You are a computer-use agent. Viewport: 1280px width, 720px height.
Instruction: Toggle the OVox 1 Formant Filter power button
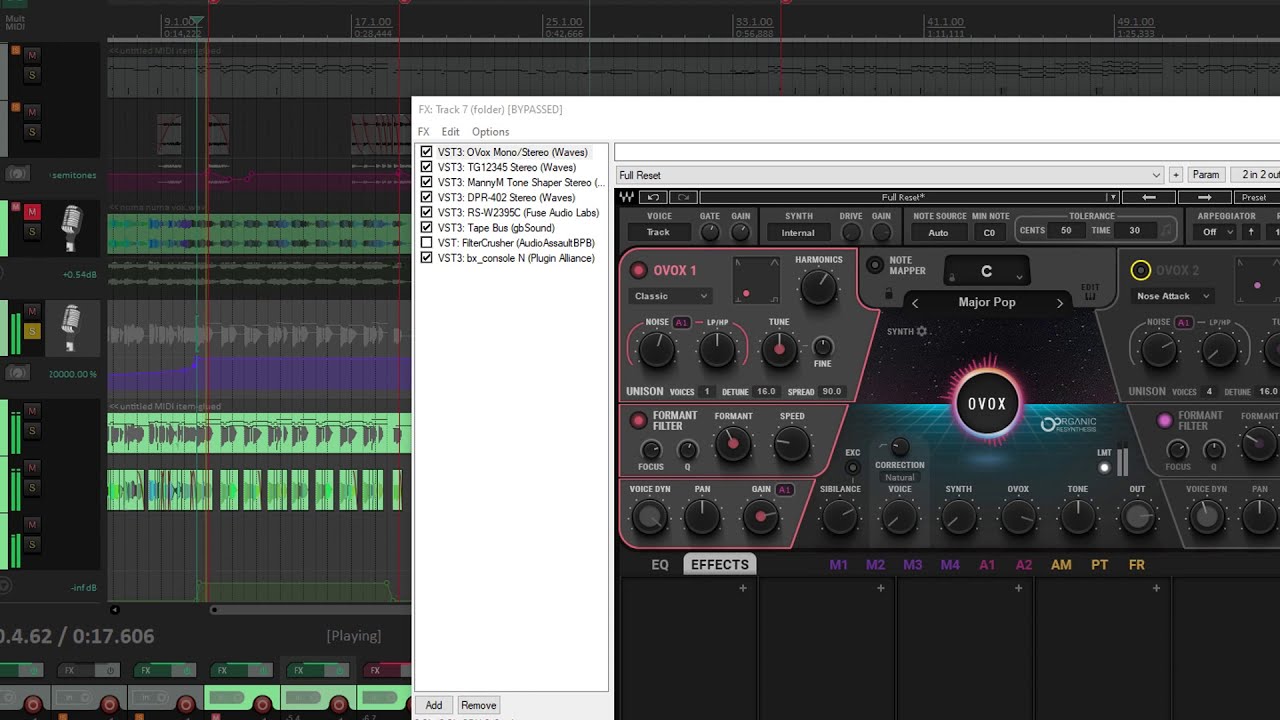(x=638, y=421)
